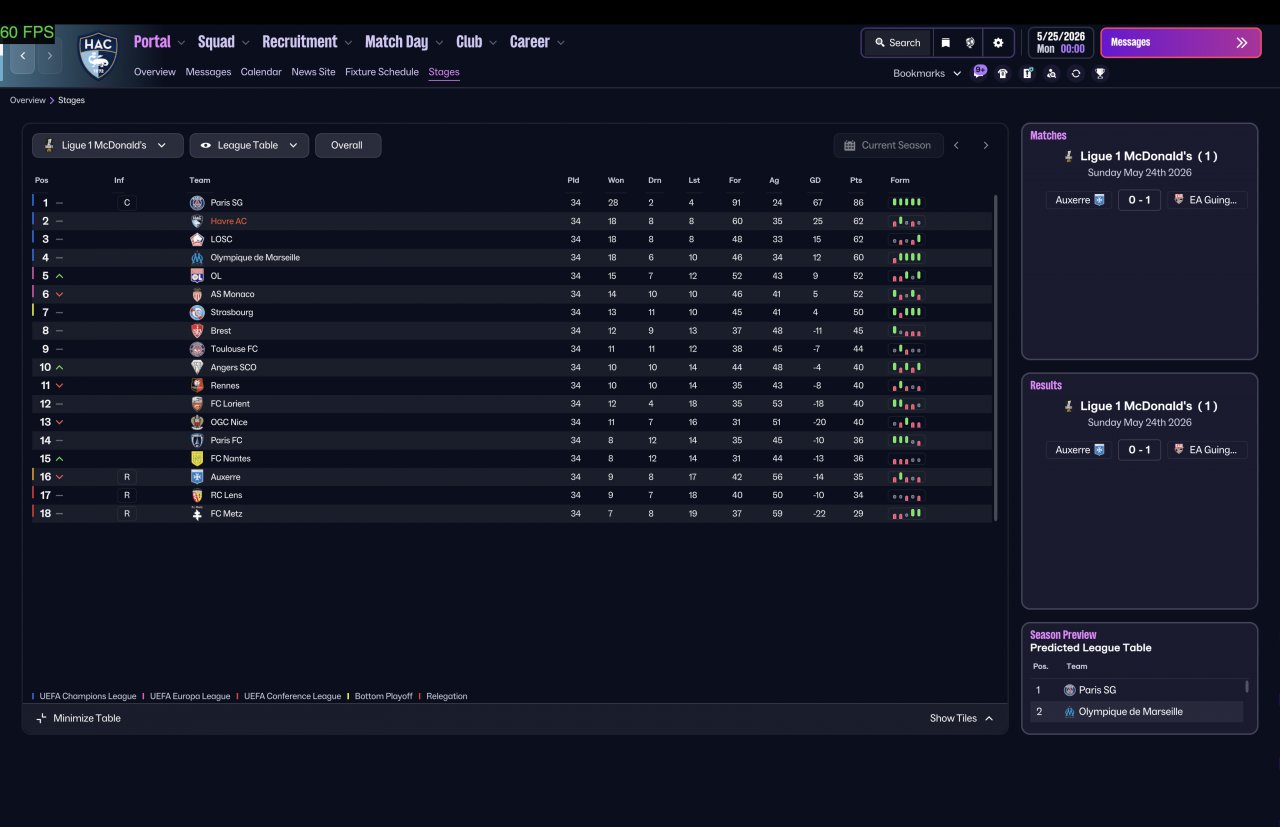Click the HAC club badge logo
1280x827 pixels.
point(98,55)
